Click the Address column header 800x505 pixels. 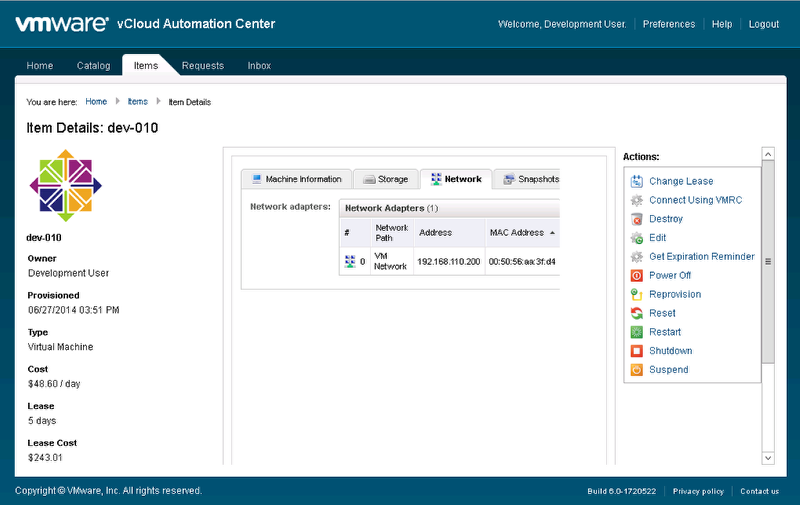449,233
